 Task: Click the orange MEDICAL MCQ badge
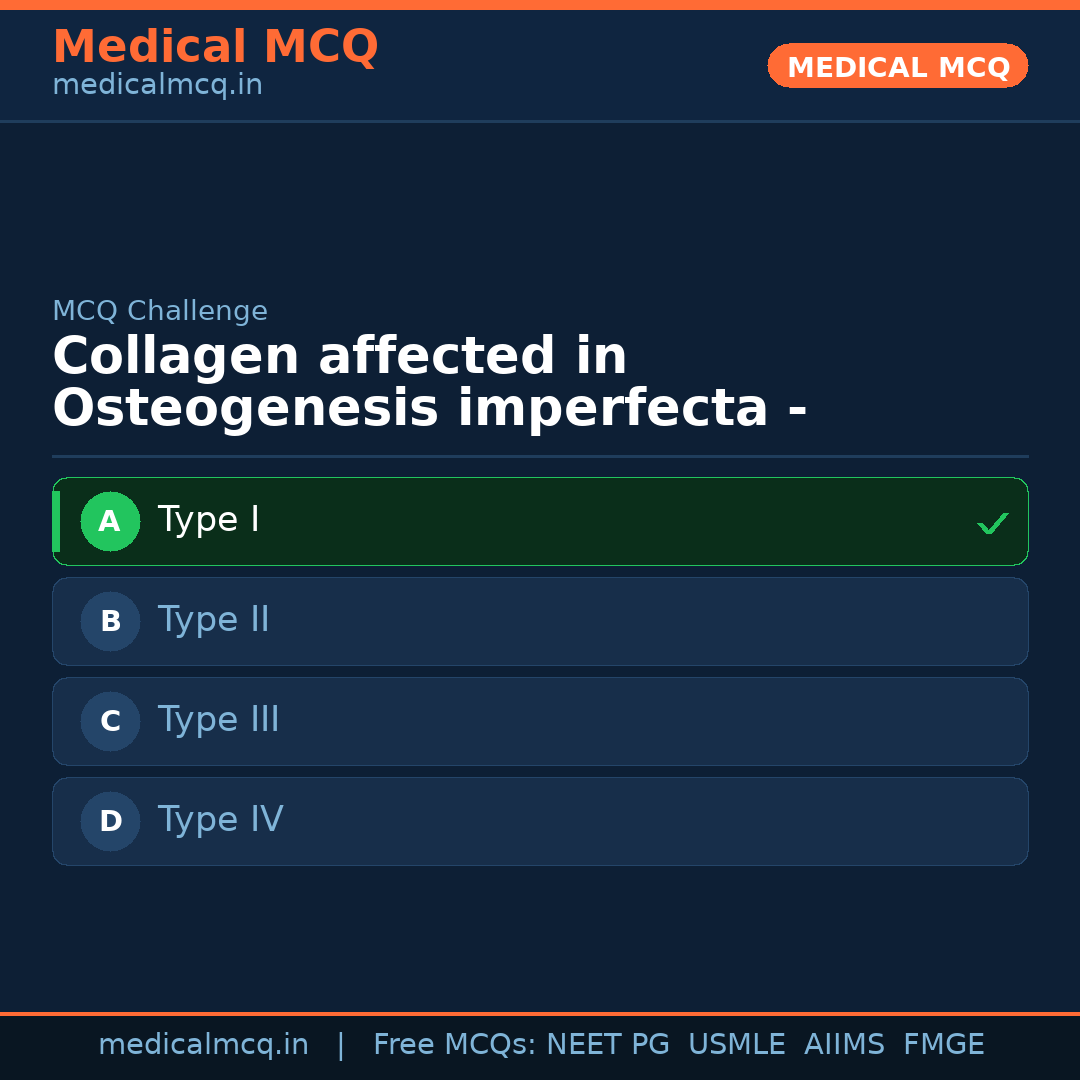pyautogui.click(x=897, y=66)
